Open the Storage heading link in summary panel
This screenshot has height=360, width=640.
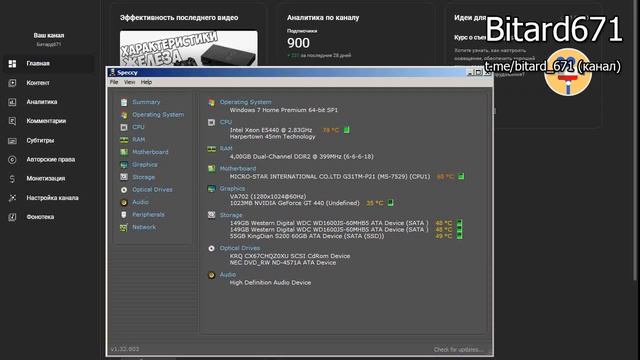231,215
